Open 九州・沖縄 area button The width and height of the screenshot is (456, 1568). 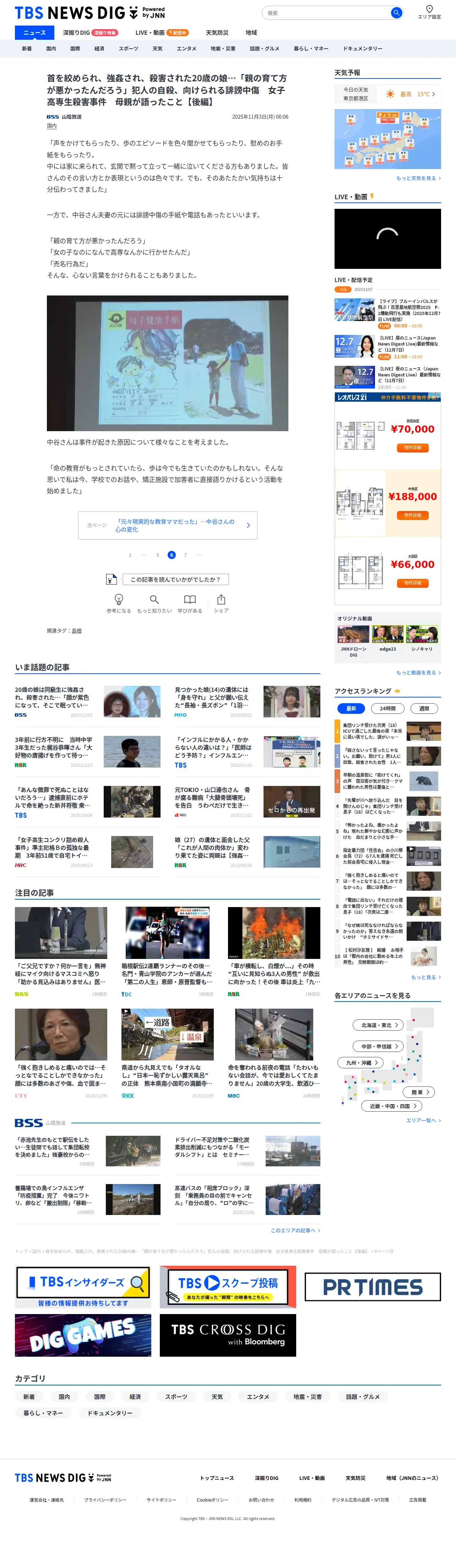[x=361, y=1063]
